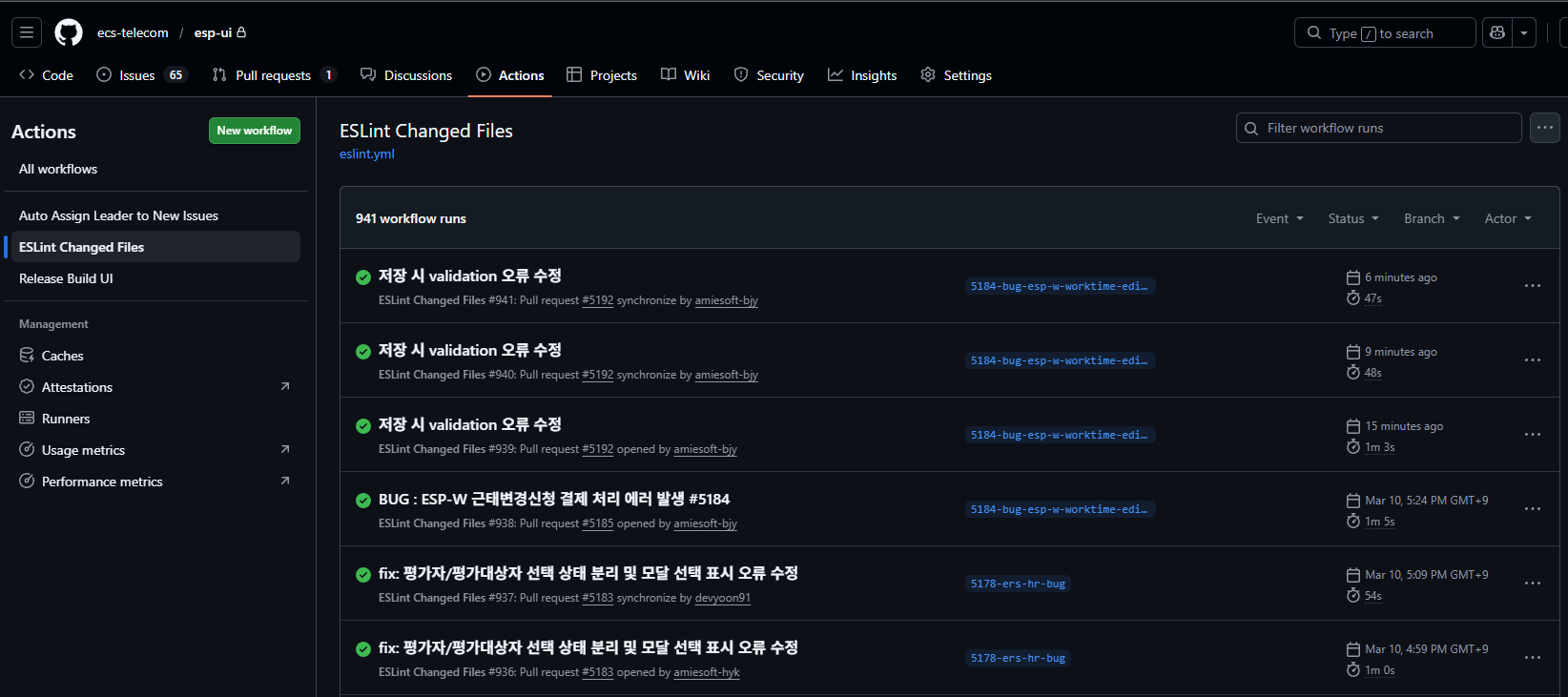
Task: Open the run #940 three-dot menu
Action: pos(1533,360)
